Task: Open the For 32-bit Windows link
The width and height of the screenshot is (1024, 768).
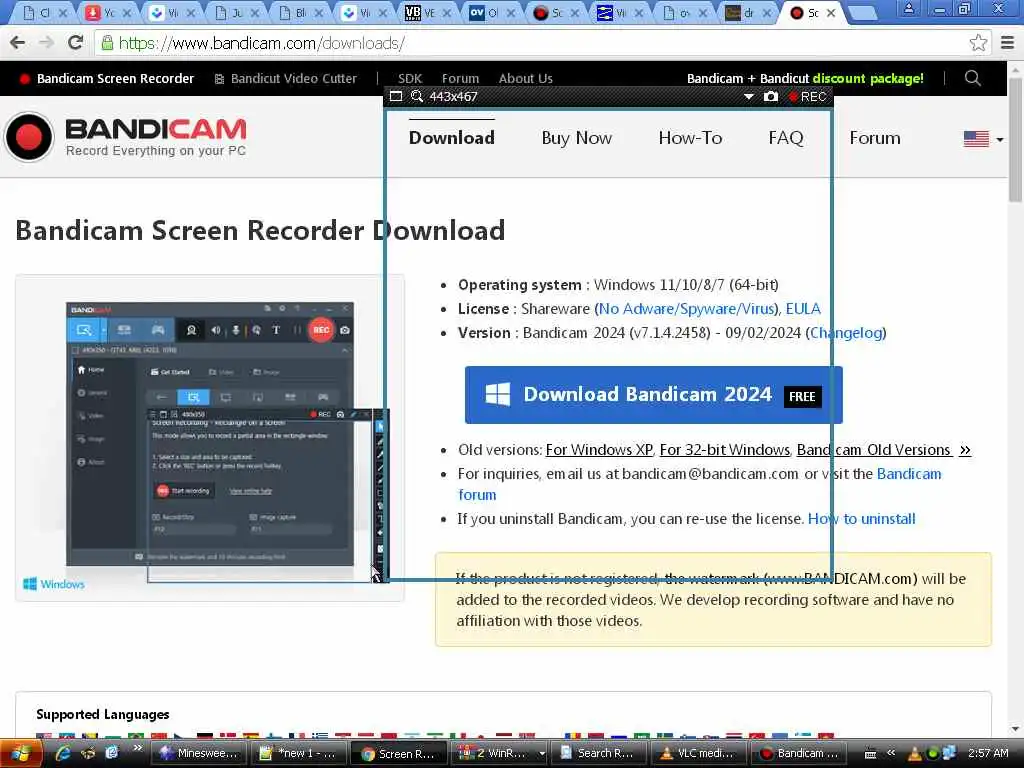Action: pyautogui.click(x=725, y=450)
